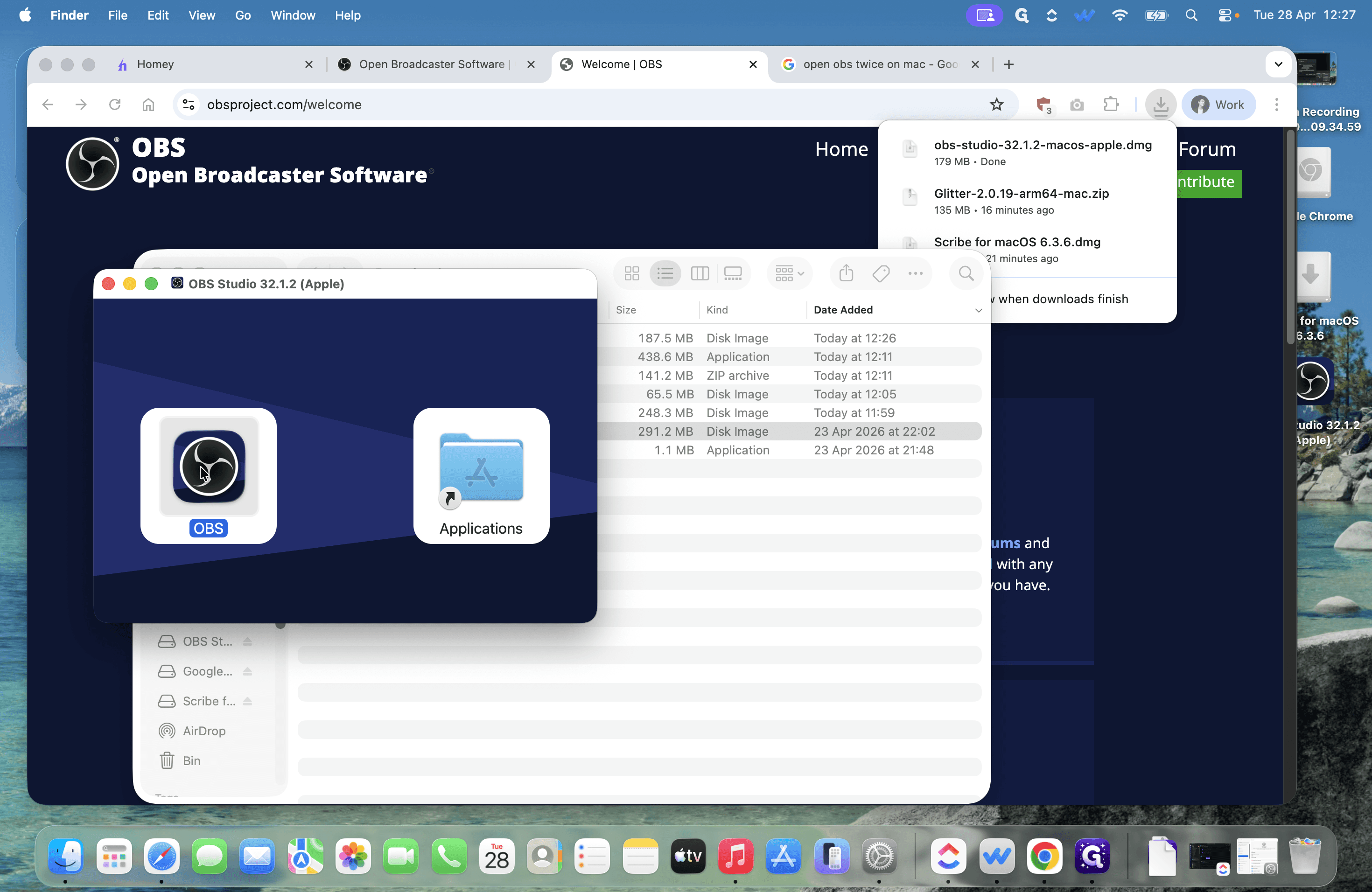Expand Chrome tab search chevron
The height and width of the screenshot is (892, 1372).
tap(1278, 64)
